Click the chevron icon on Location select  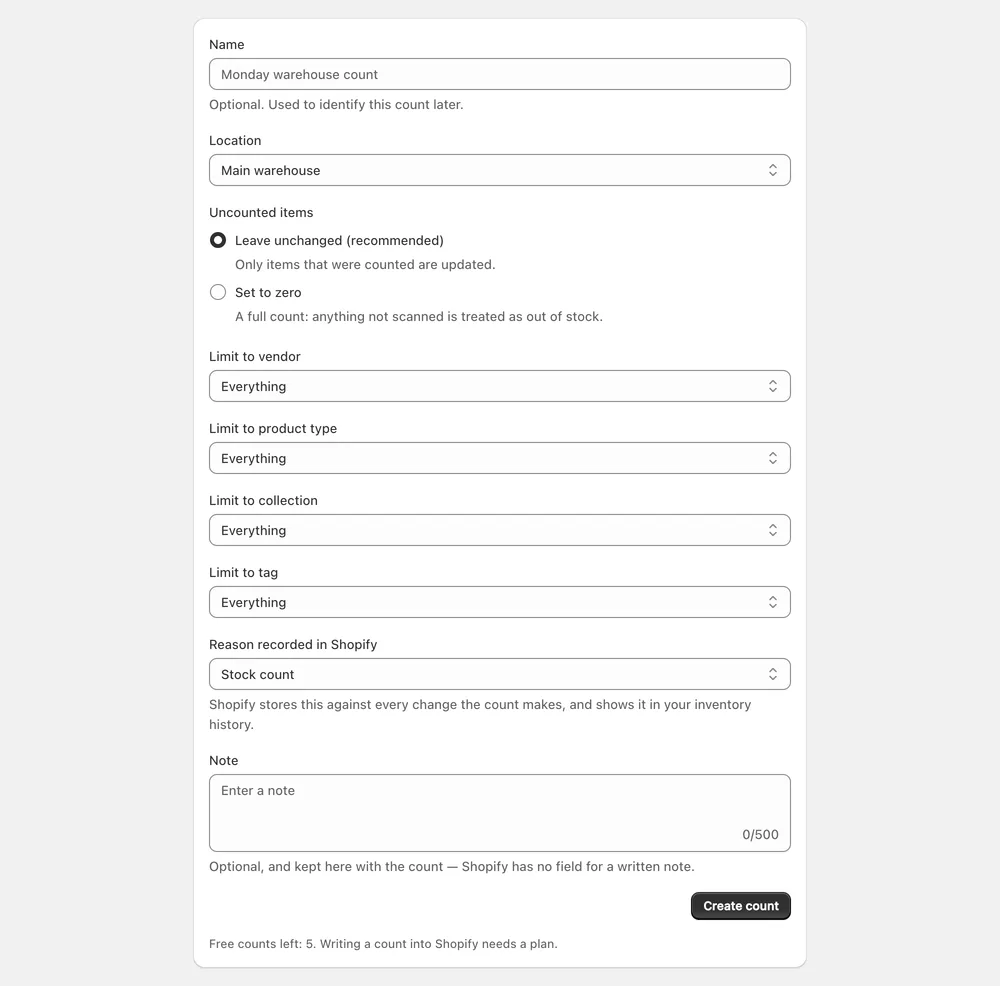tap(772, 170)
